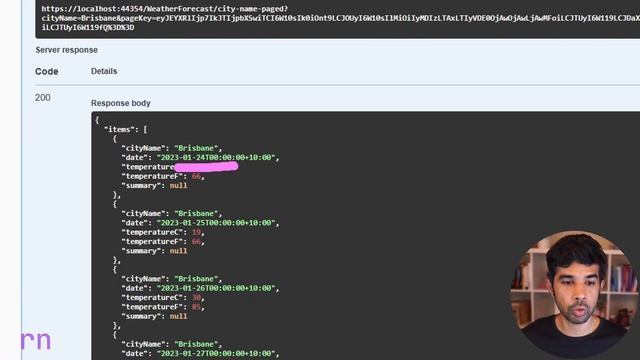The height and width of the screenshot is (360, 640).
Task: Click the Server response heading
Action: pos(67,50)
